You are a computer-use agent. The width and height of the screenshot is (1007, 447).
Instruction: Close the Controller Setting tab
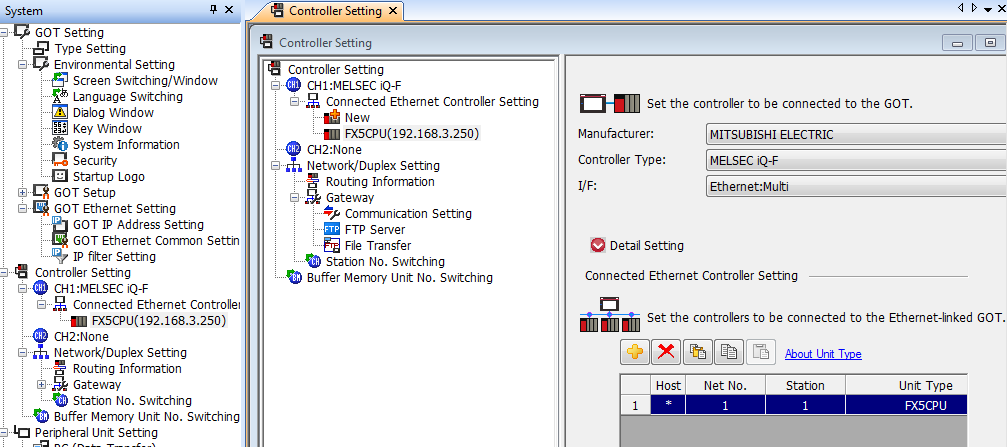point(393,11)
